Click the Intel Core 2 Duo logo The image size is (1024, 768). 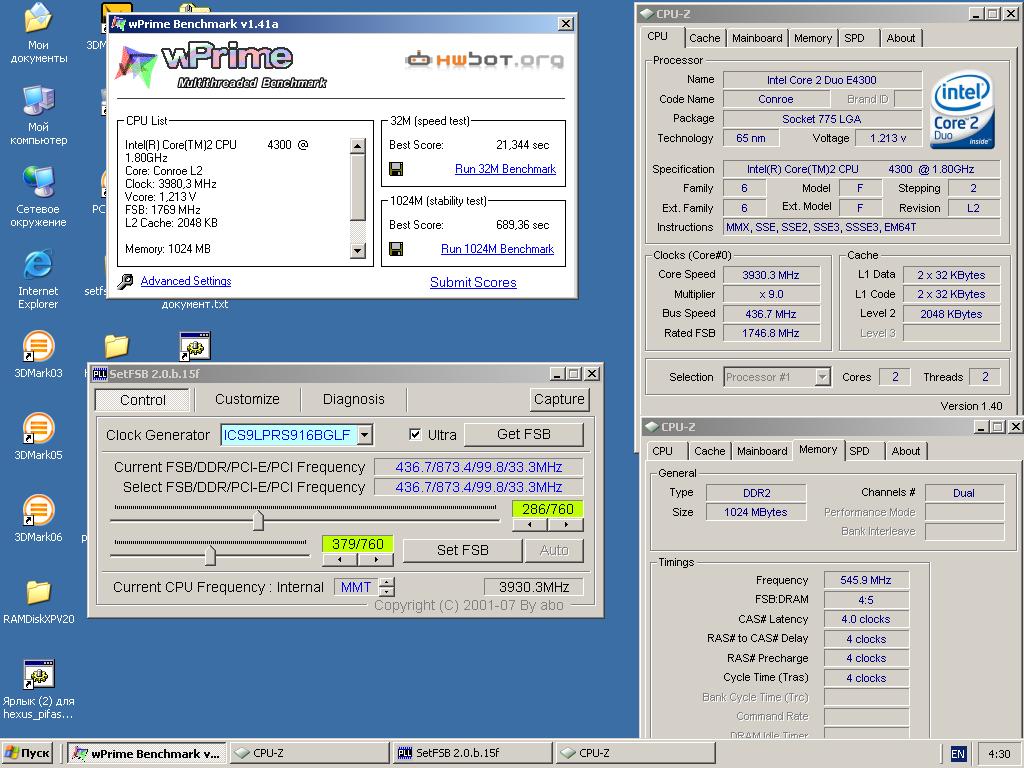(961, 109)
